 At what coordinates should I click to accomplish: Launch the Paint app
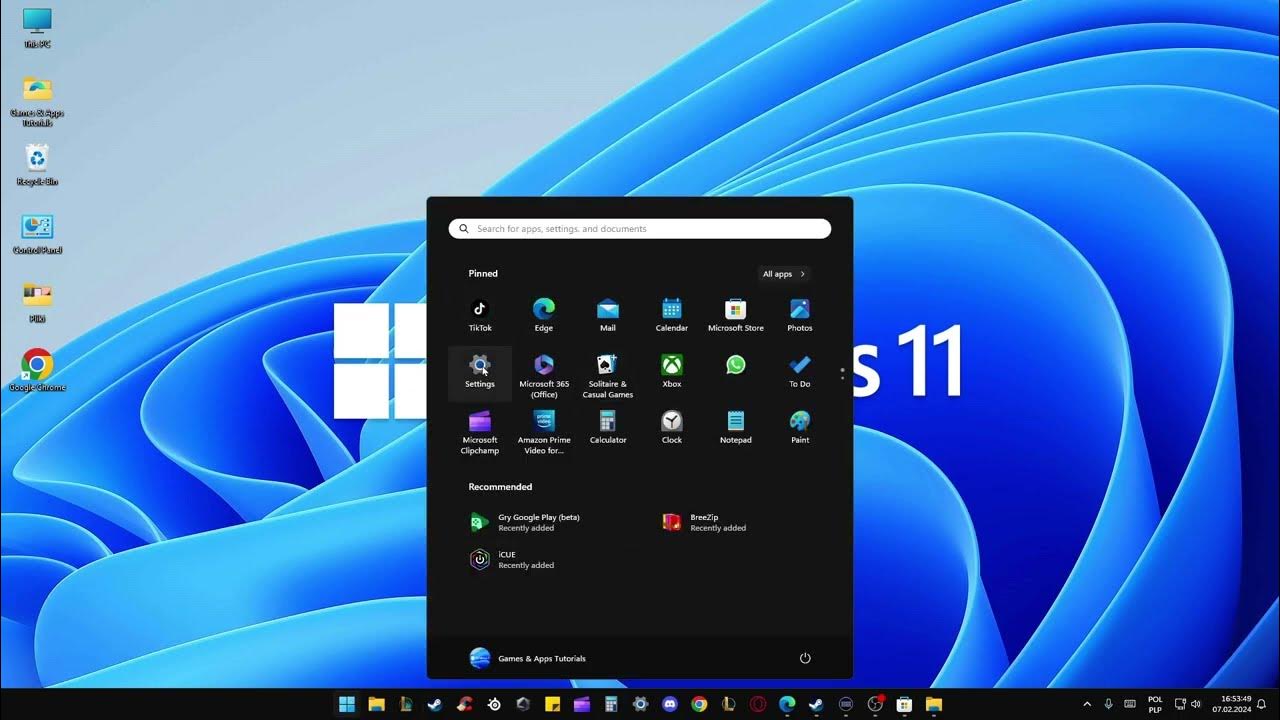(800, 427)
